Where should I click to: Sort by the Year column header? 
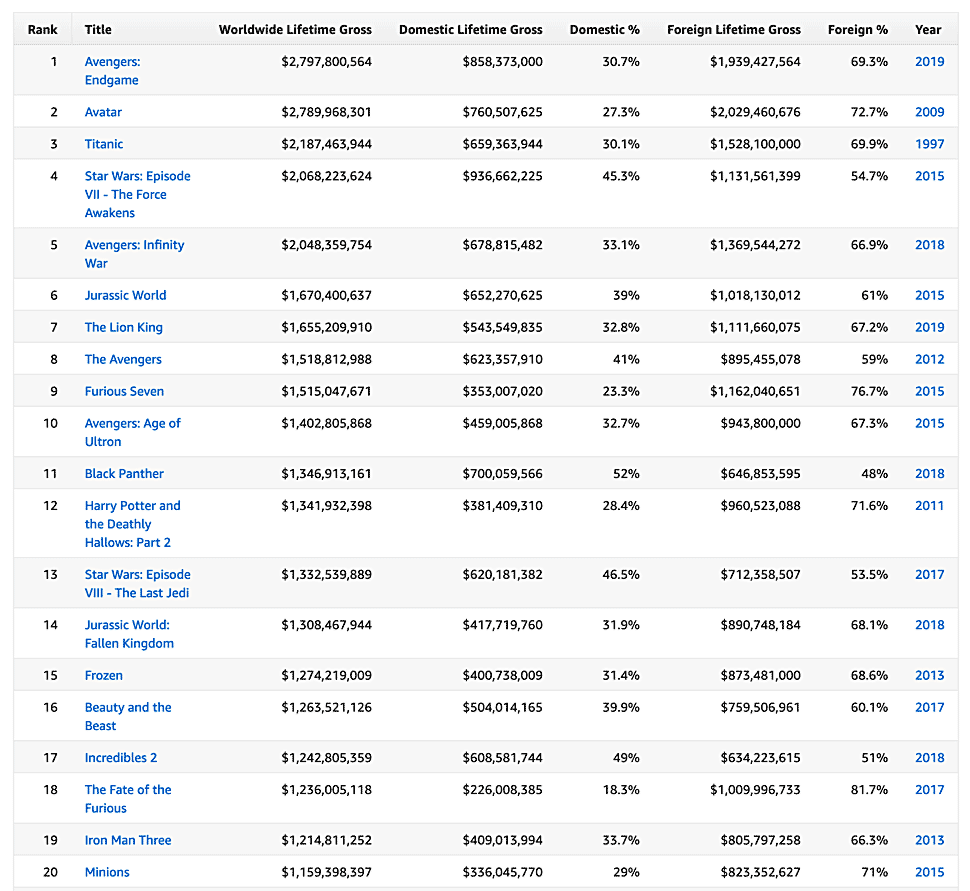point(928,30)
